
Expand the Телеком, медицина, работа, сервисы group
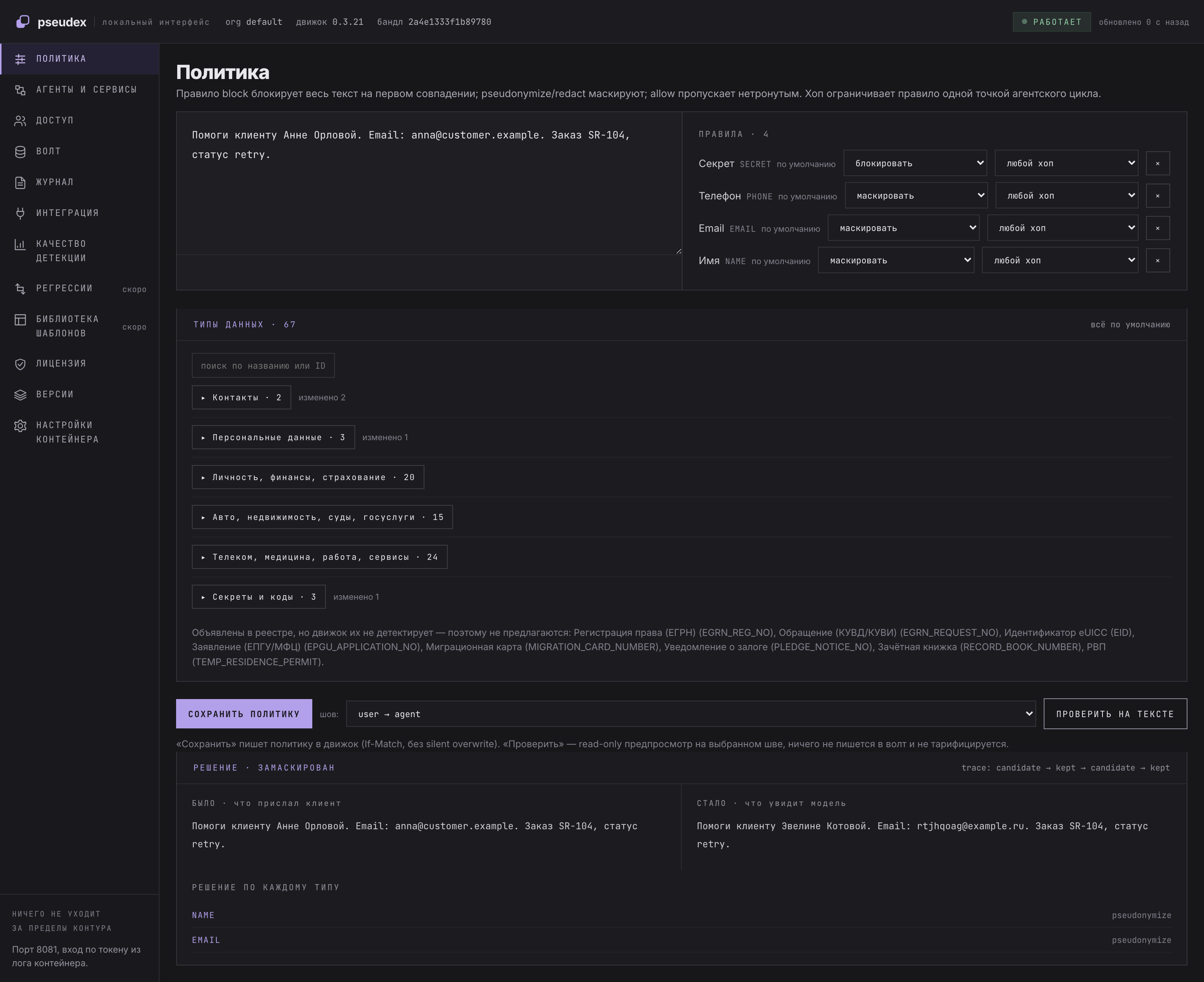coord(319,557)
